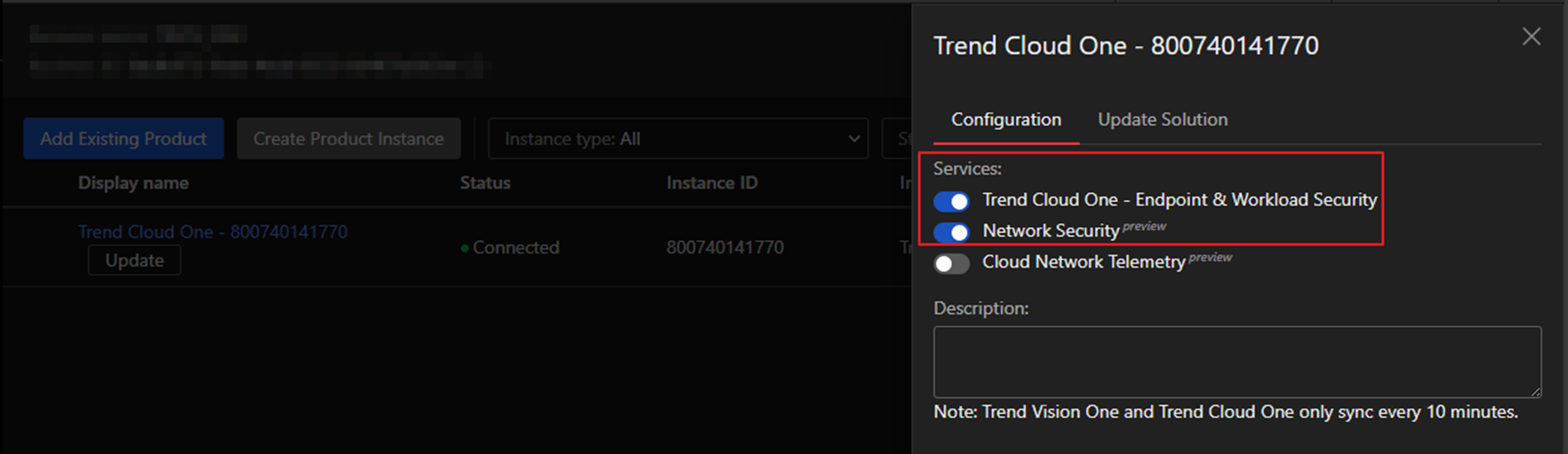Viewport: 1568px width, 454px height.
Task: Select the instance ID value in the table row
Action: [x=724, y=248]
